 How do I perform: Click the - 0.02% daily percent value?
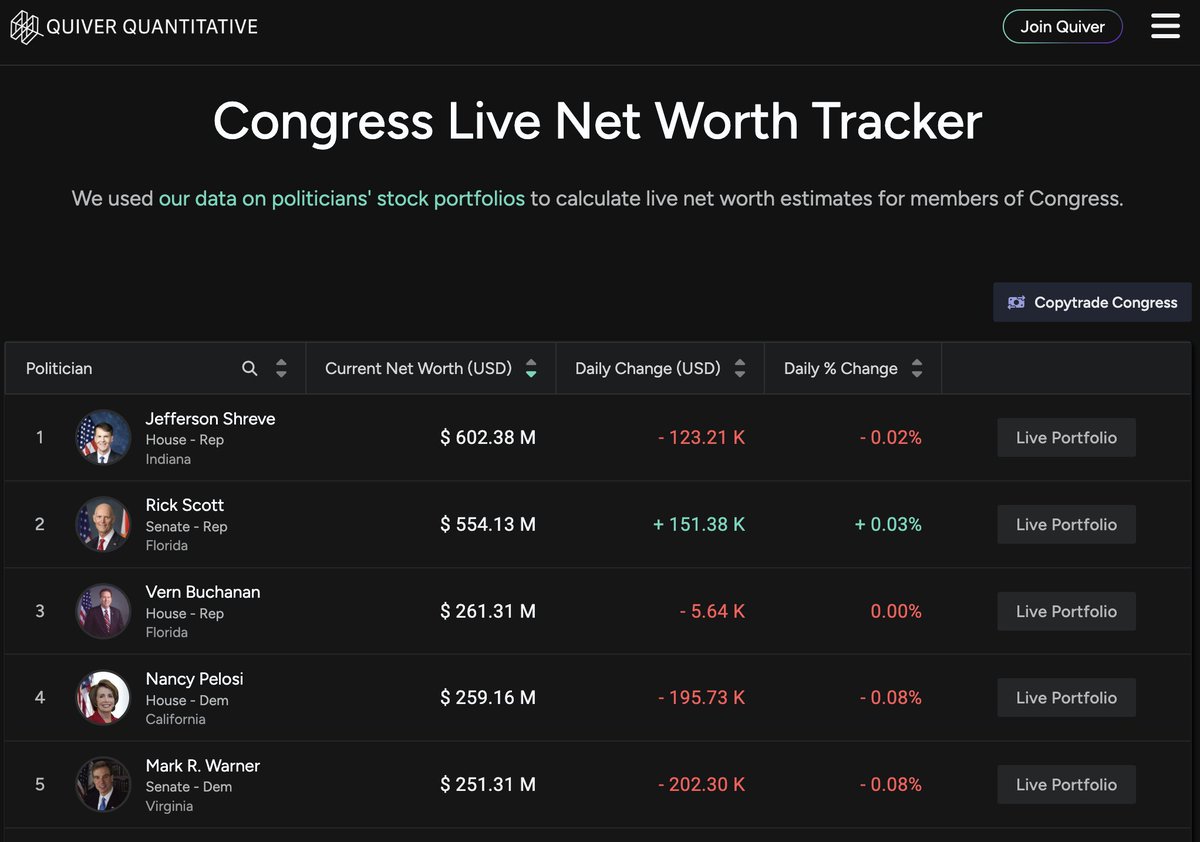[891, 437]
